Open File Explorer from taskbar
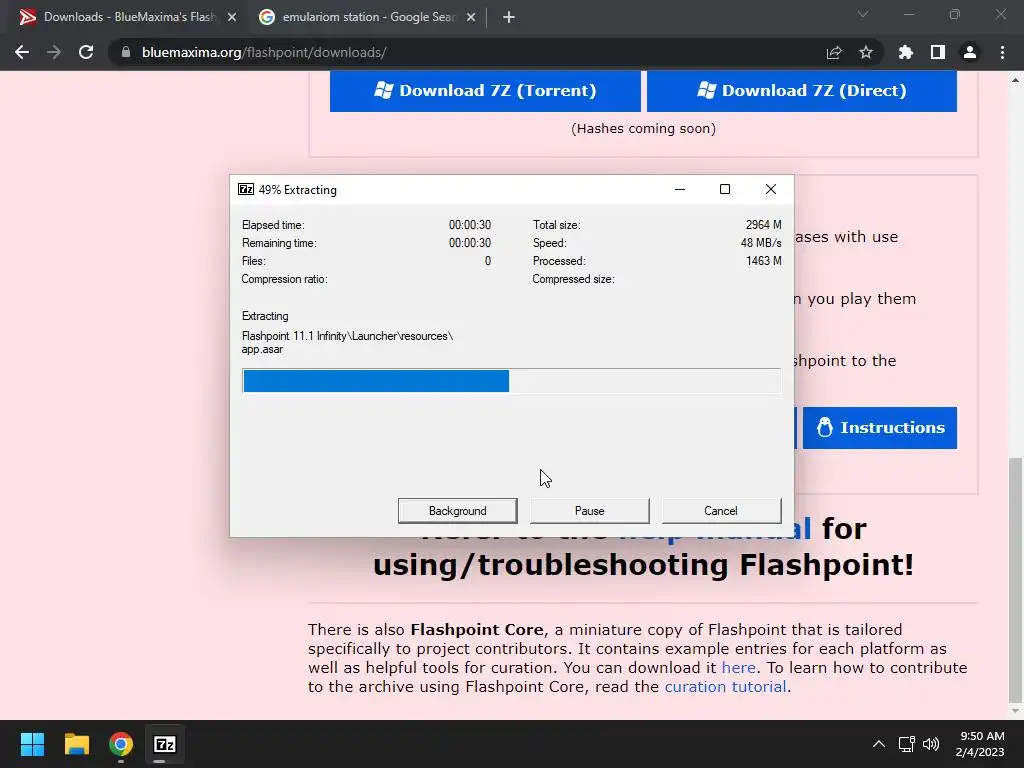 pyautogui.click(x=76, y=744)
